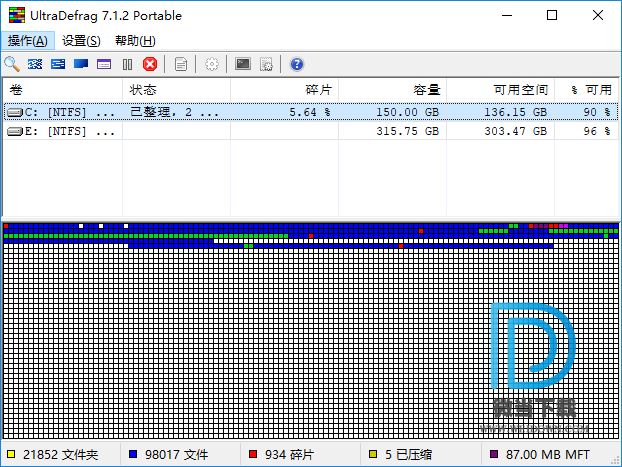Pause the job with the Pause icon
This screenshot has height=467, width=622.
click(x=127, y=64)
